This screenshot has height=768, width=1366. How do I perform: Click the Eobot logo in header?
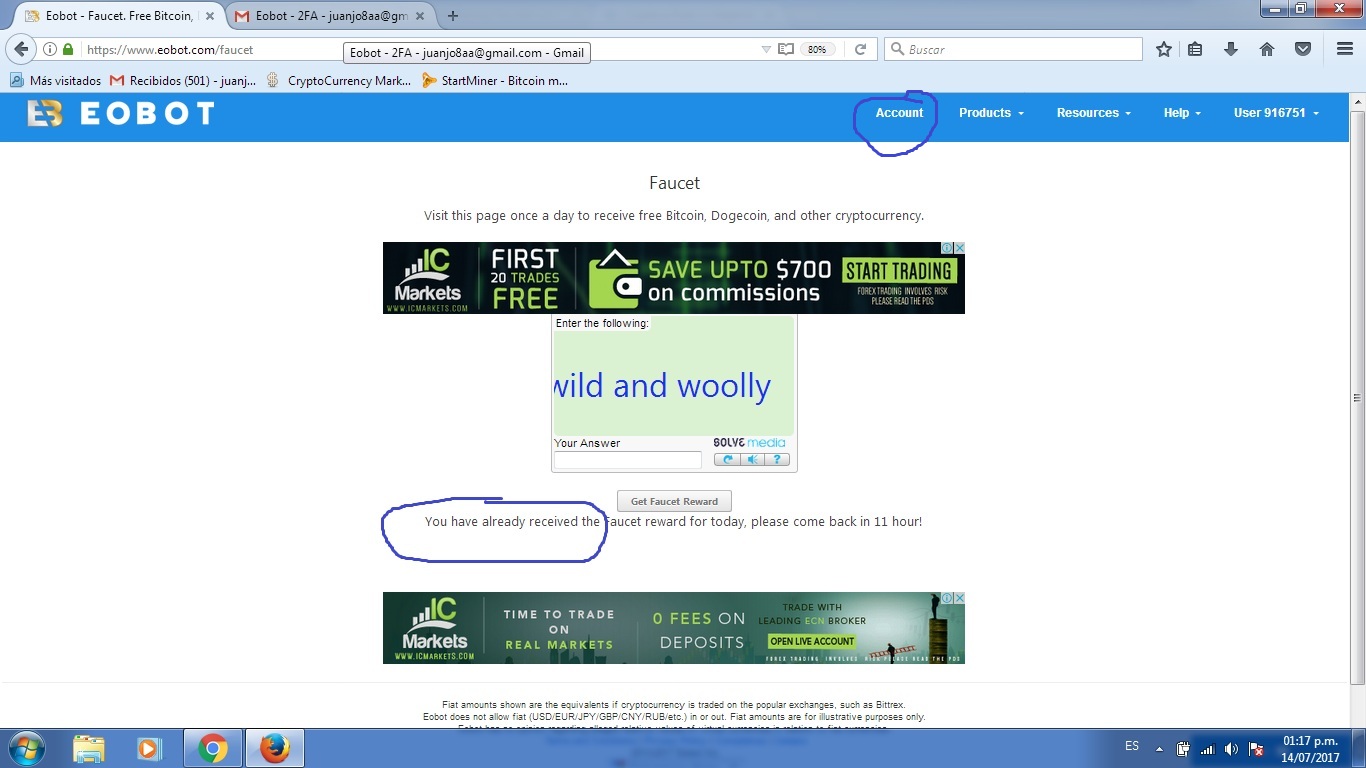(121, 113)
